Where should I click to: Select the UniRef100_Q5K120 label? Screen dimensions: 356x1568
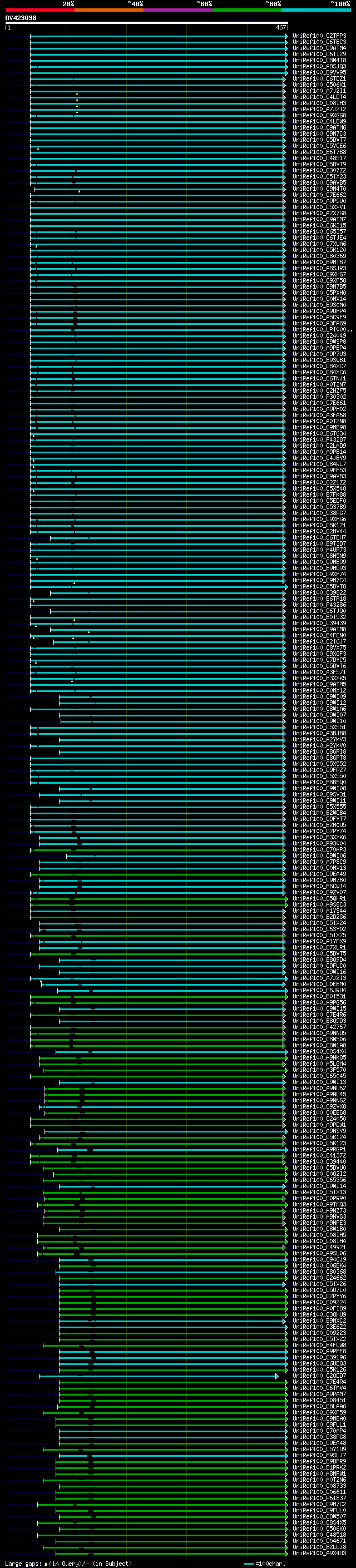(x=319, y=250)
